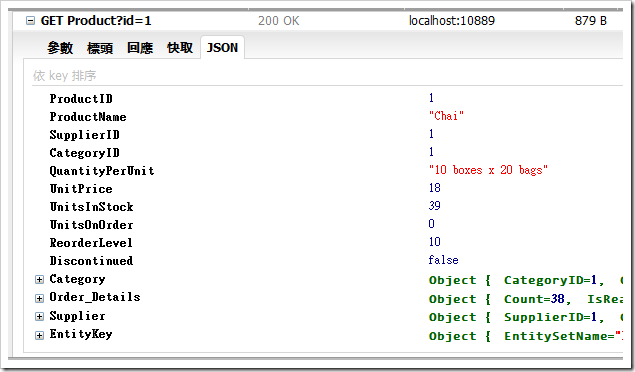The image size is (635, 372).
Task: Select the ReorderLevel key
Action: (91, 243)
